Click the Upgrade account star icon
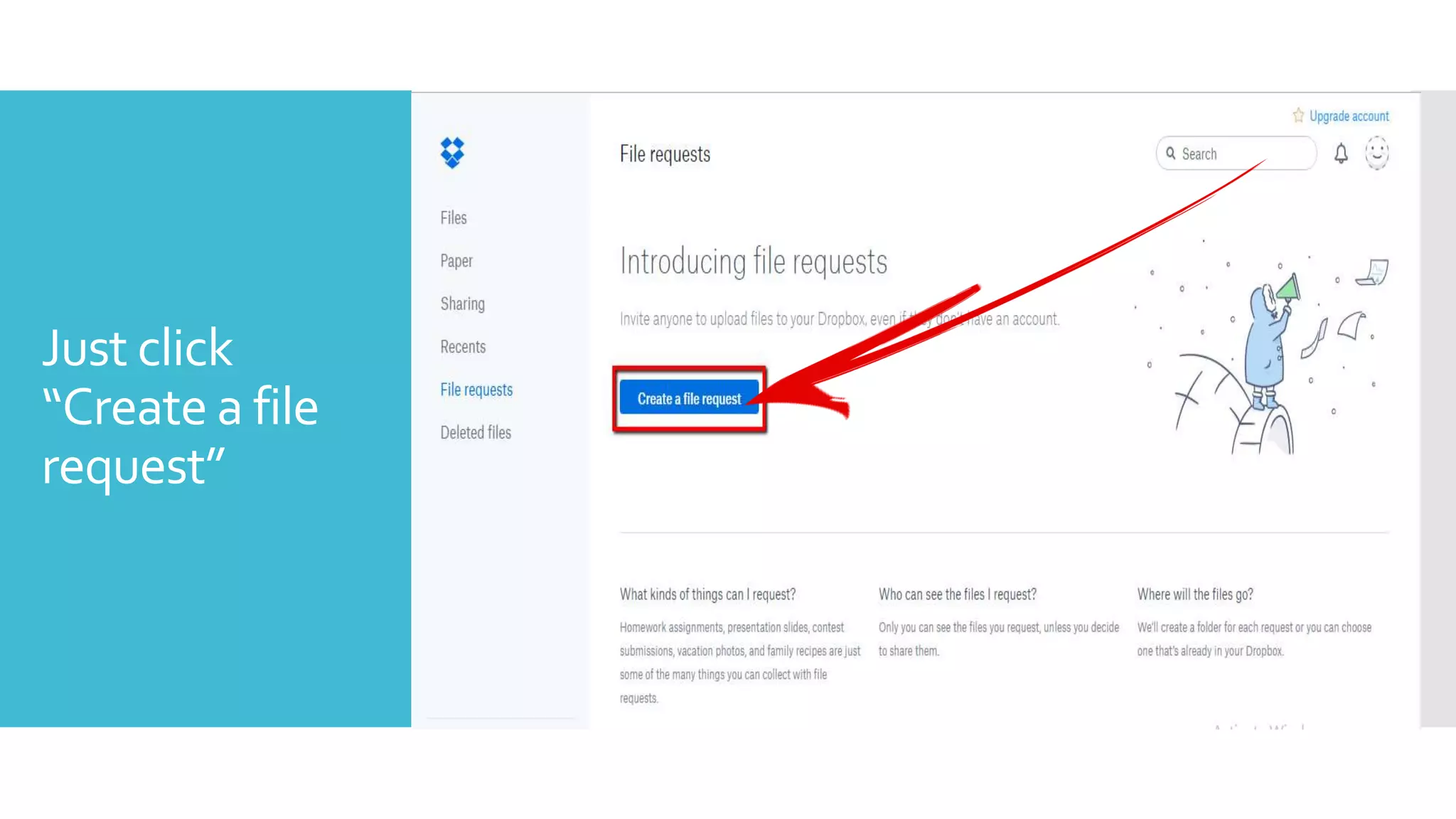Screen dimensions: 1456x819 pyautogui.click(x=1298, y=115)
